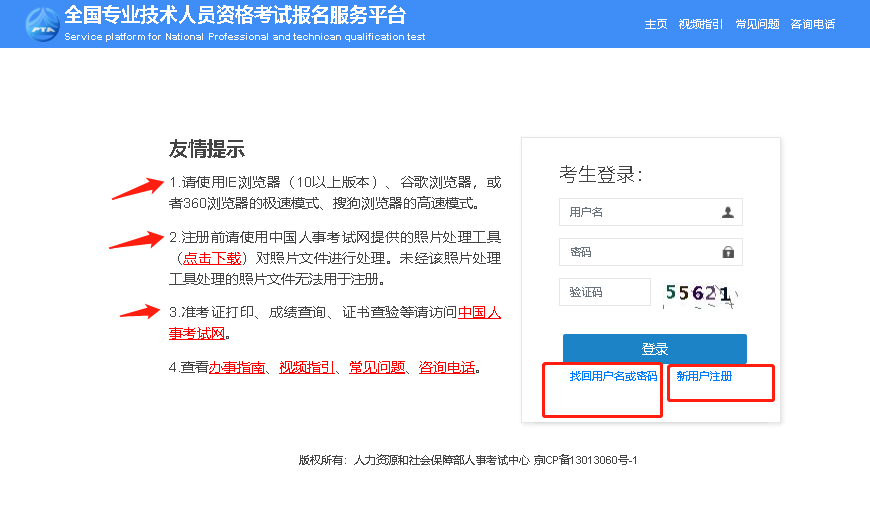
Task: Focus the 用户名 input field
Action: point(640,212)
